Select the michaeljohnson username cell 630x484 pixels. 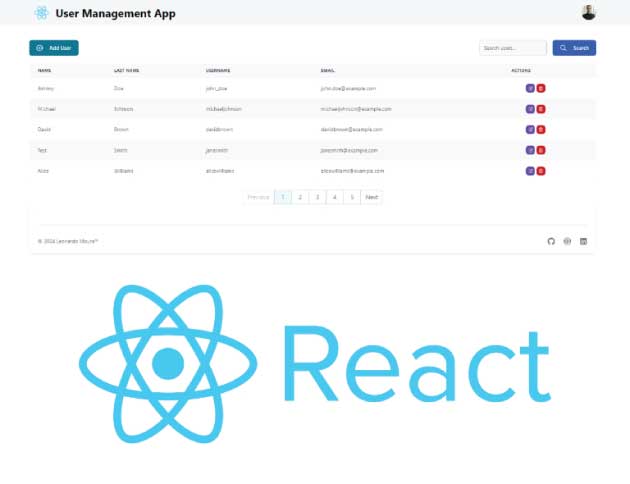pyautogui.click(x=223, y=109)
